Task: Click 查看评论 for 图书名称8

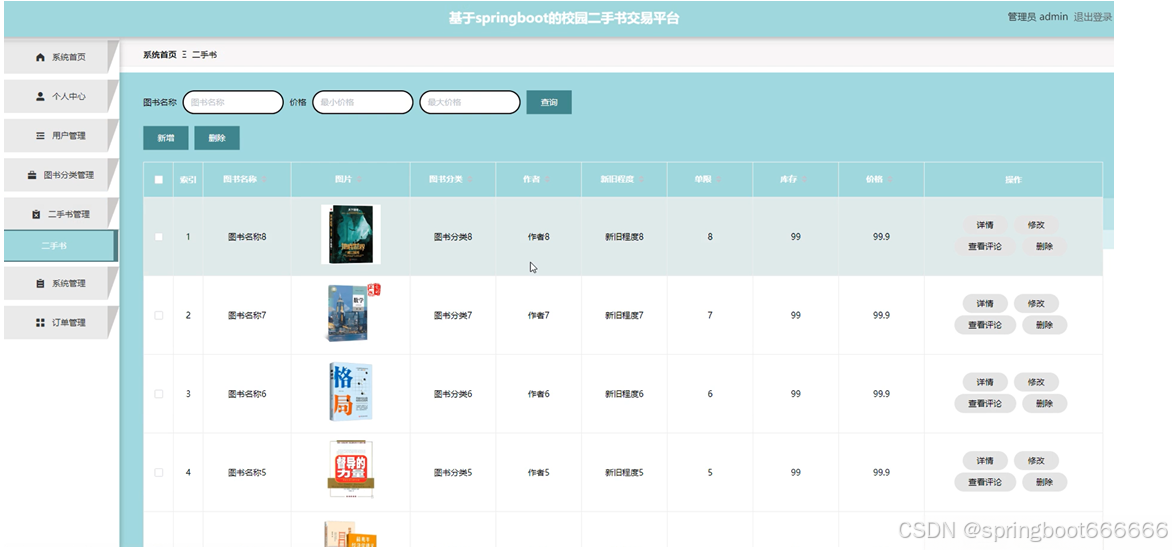Action: pos(985,247)
